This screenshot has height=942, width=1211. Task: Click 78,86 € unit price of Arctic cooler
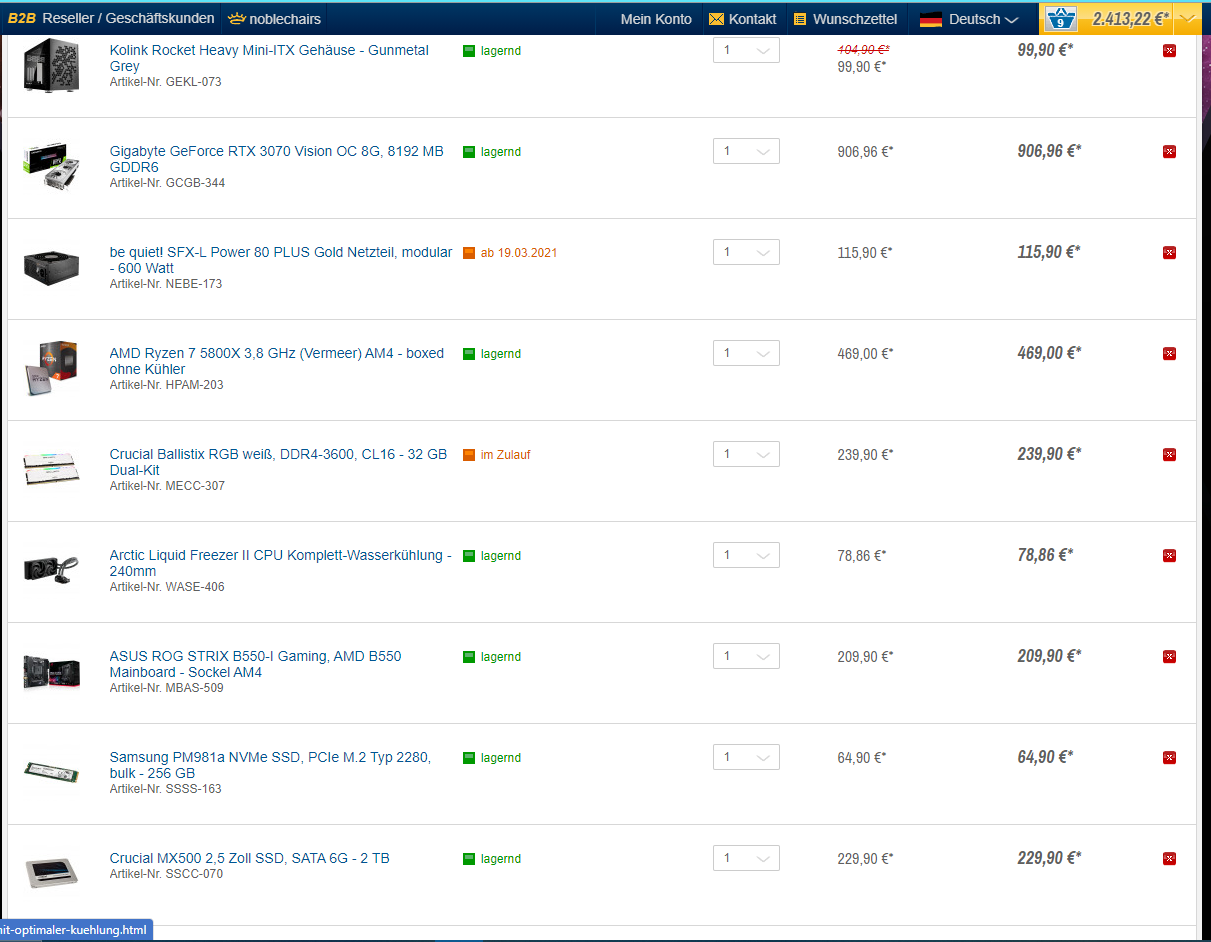[861, 556]
